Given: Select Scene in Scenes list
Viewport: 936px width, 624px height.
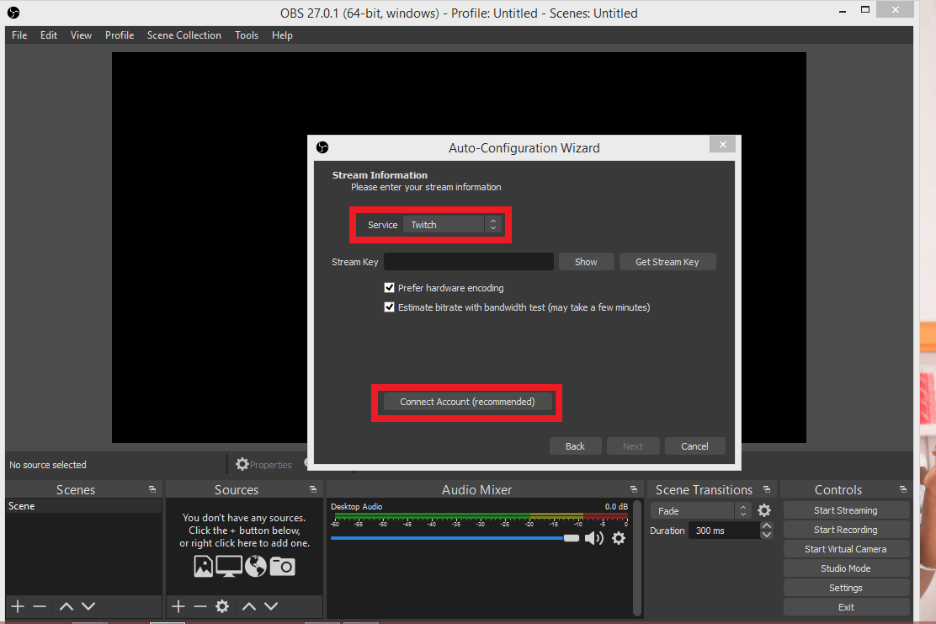Looking at the screenshot, I should pos(84,506).
